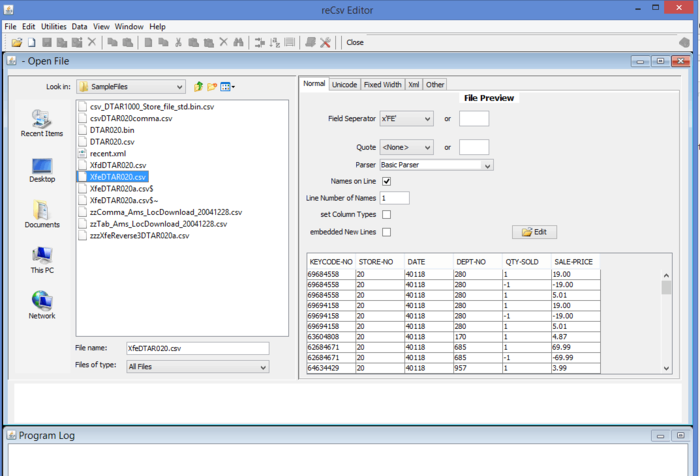Select the file DTAR020.bin
Image resolution: width=700 pixels, height=476 pixels.
coord(107,130)
